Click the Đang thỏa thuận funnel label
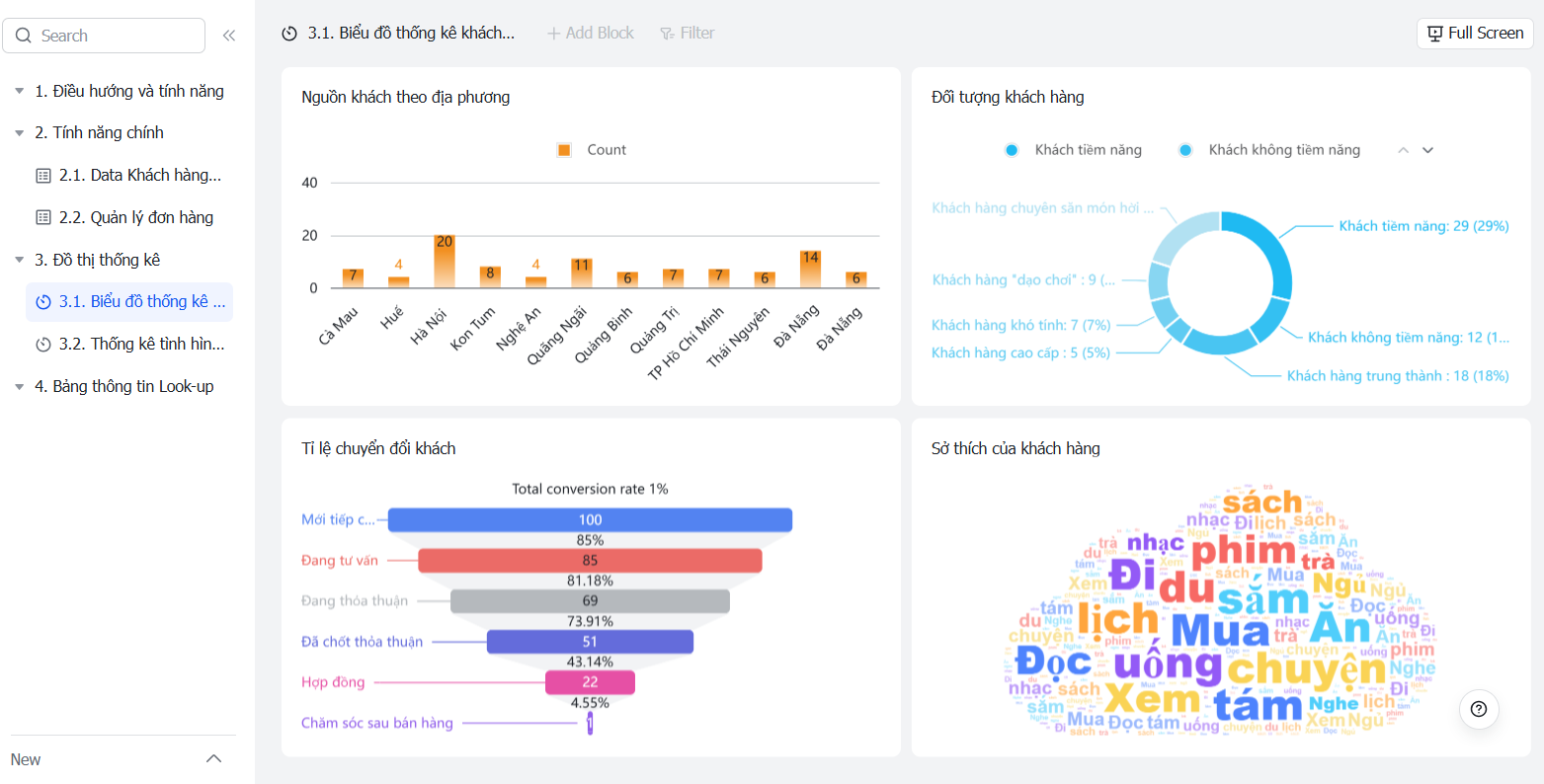 355,601
